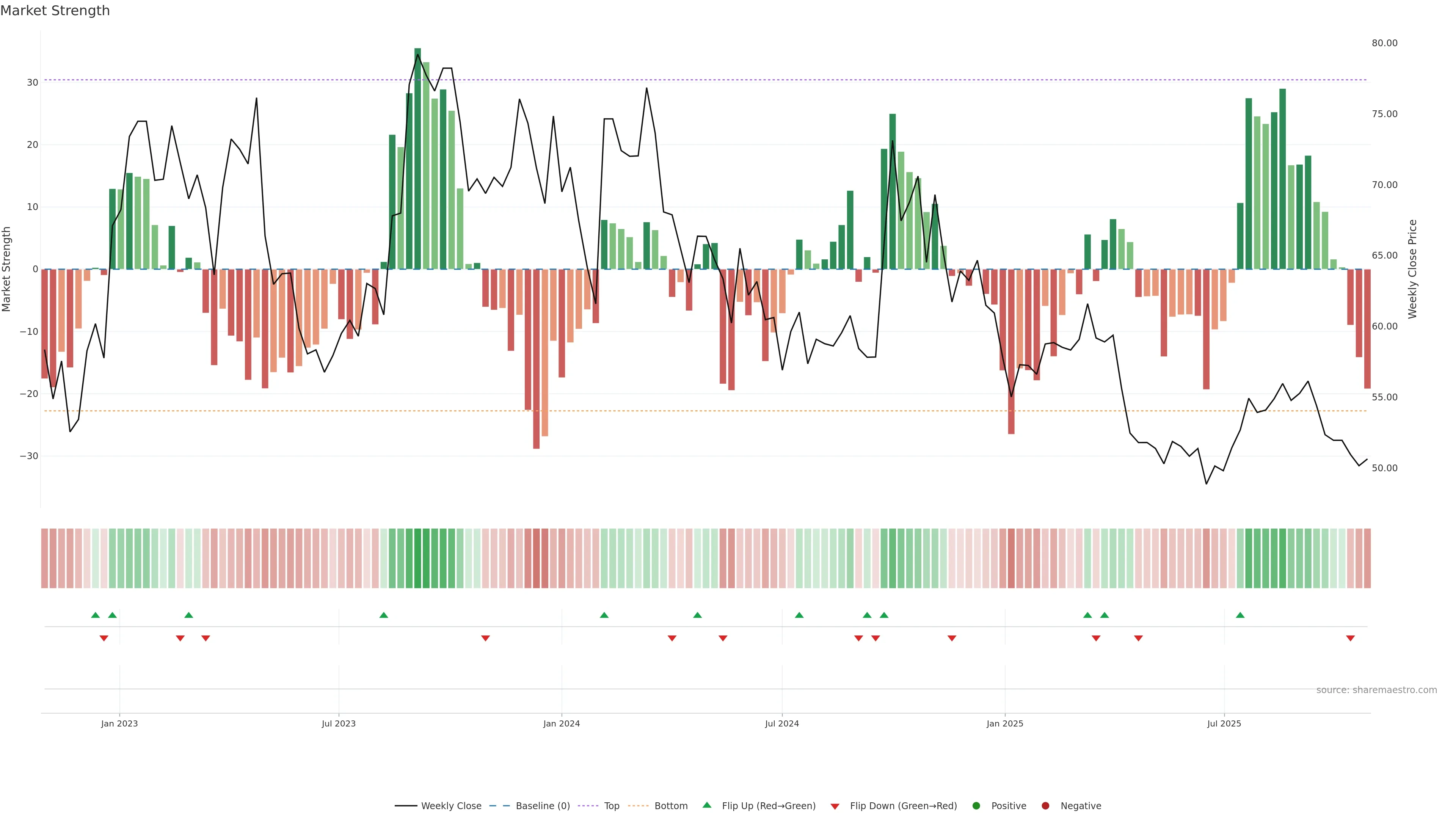Viewport: 1456px width, 819px height.
Task: Click the source: sharemaestro.com text
Action: (1376, 690)
